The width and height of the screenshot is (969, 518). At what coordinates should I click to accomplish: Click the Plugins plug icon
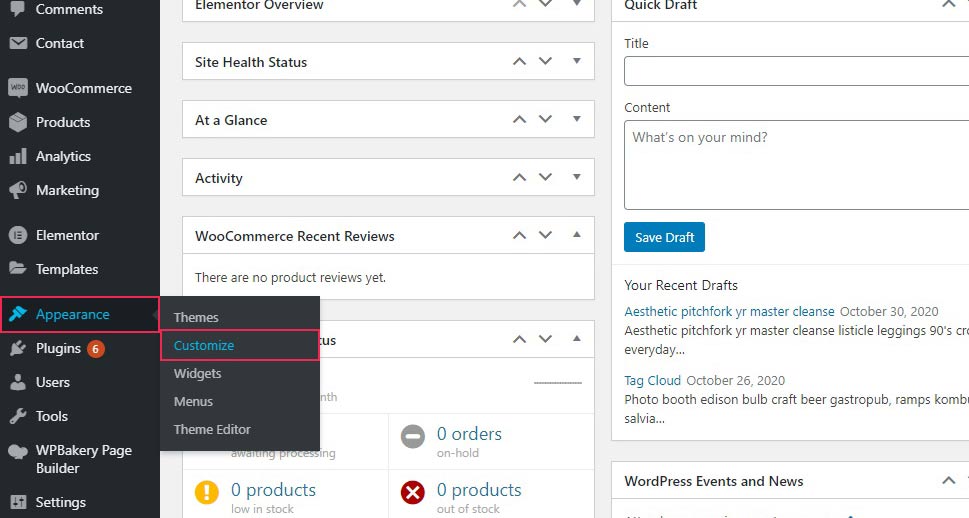point(18,348)
